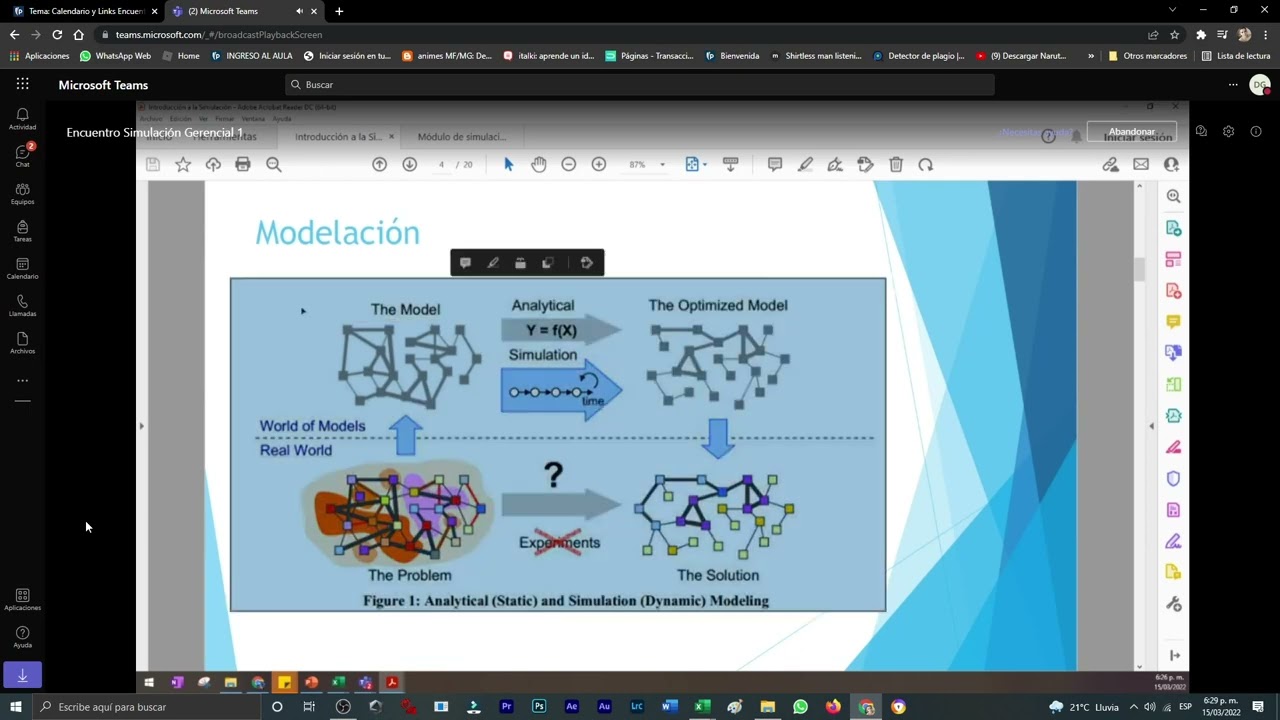This screenshot has height=720, width=1280.
Task: Open INGRESO AL AULA bookmark
Action: (x=252, y=56)
